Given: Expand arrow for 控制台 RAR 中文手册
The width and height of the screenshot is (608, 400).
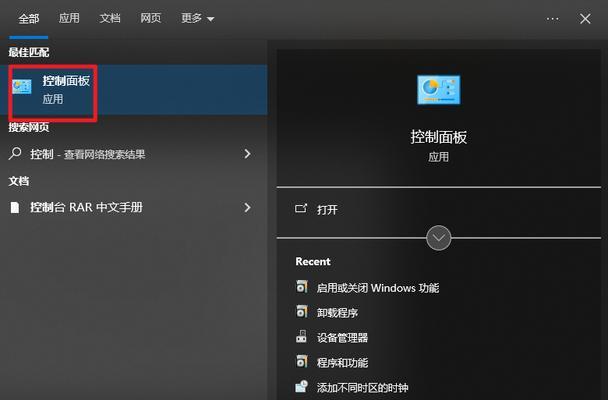Looking at the screenshot, I should click(247, 208).
